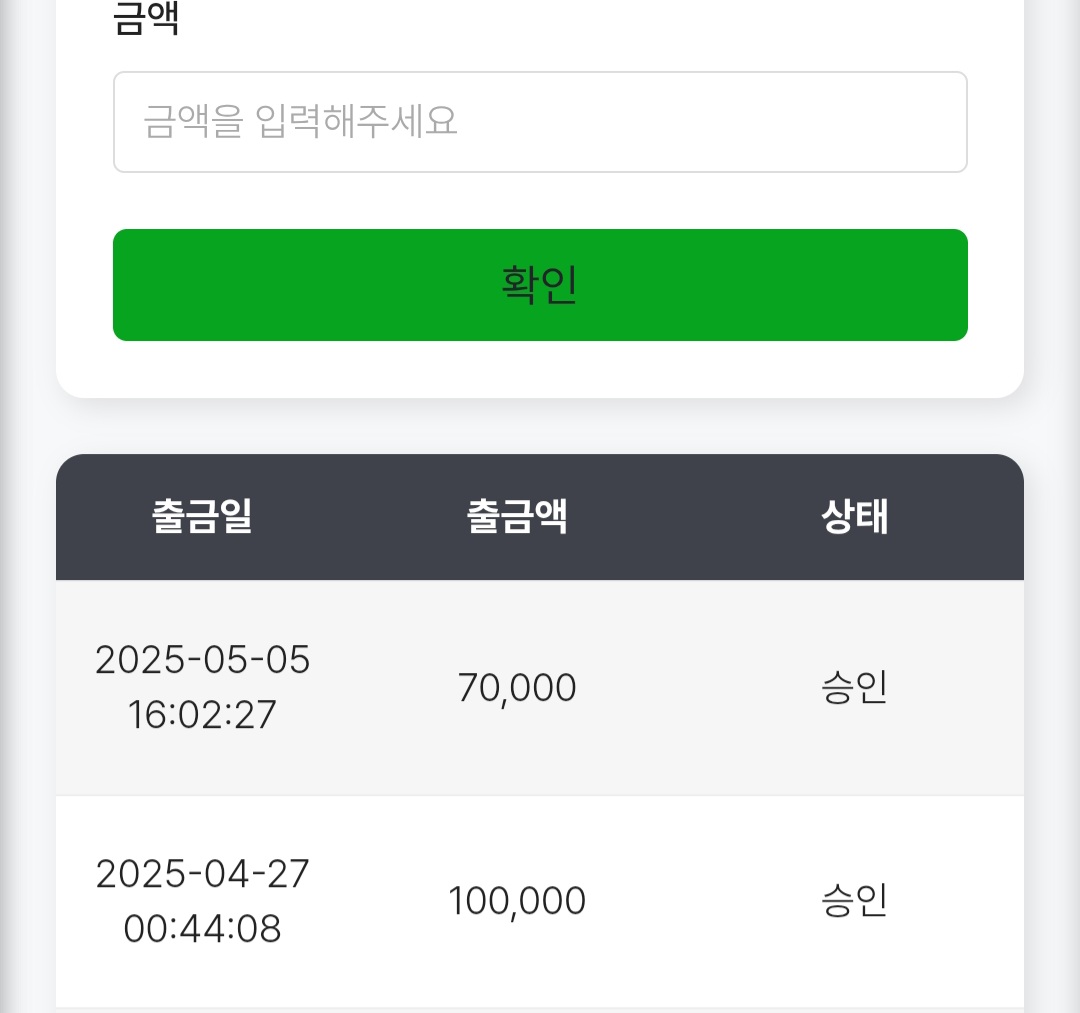Click the 상태 column header
1080x1013 pixels.
tap(855, 517)
